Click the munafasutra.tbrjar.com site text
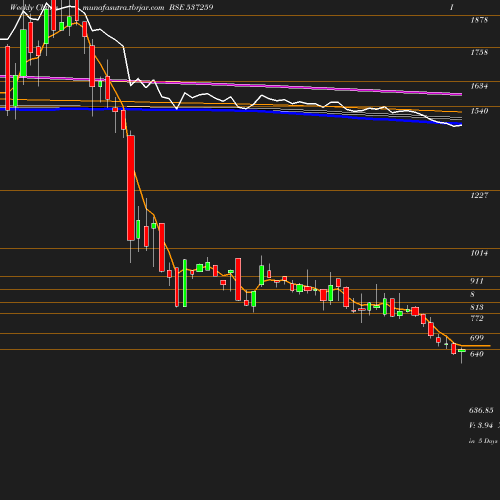This screenshot has width=500, height=500. point(123,8)
